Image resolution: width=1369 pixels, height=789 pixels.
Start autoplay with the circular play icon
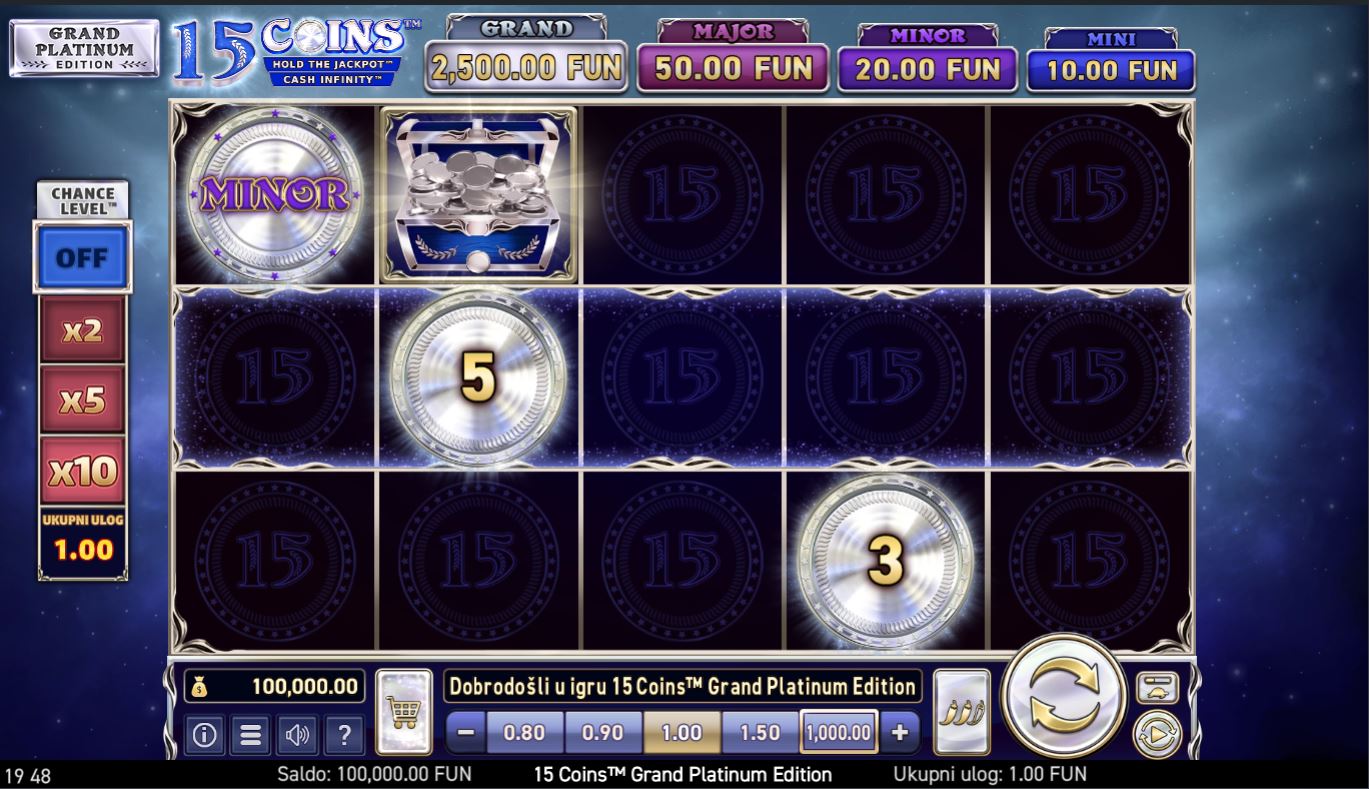[1157, 734]
